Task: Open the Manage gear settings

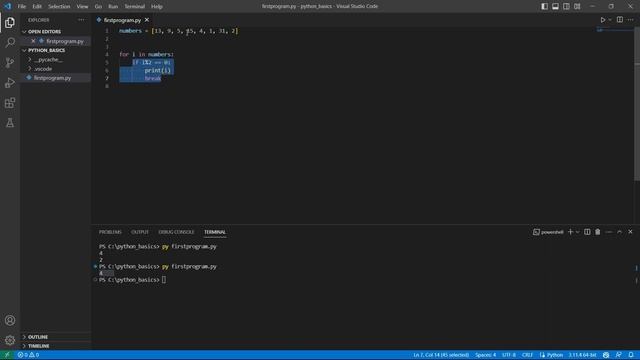Action: click(x=10, y=340)
